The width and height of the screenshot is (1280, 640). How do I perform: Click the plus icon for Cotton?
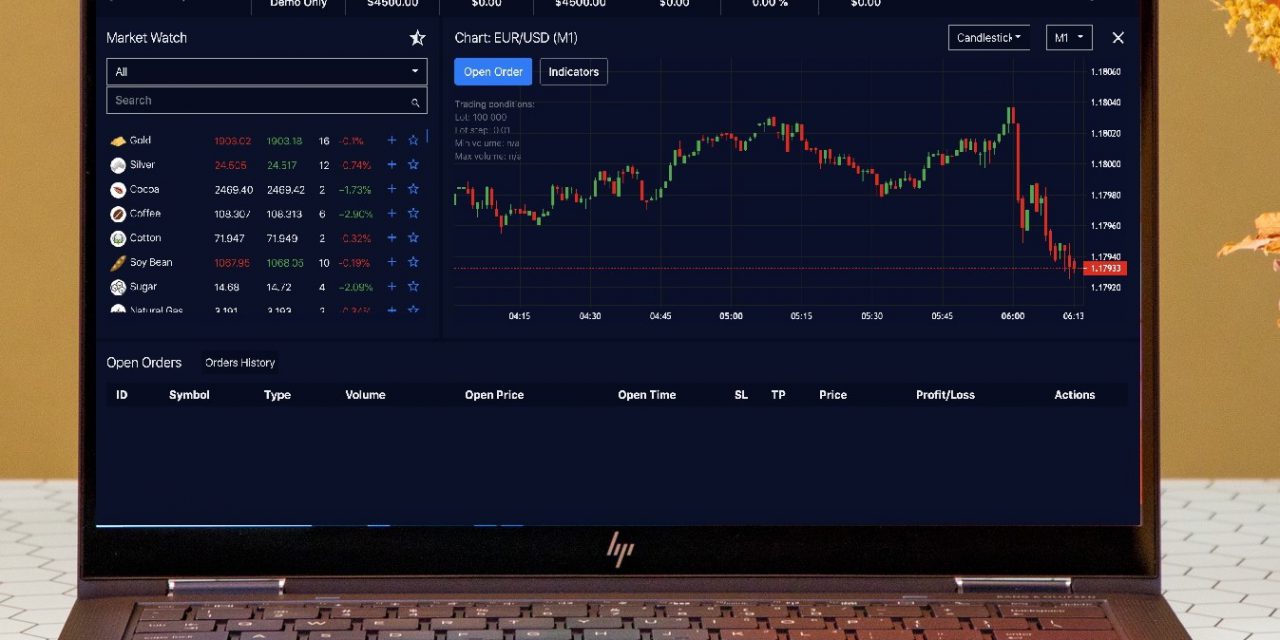pyautogui.click(x=392, y=238)
